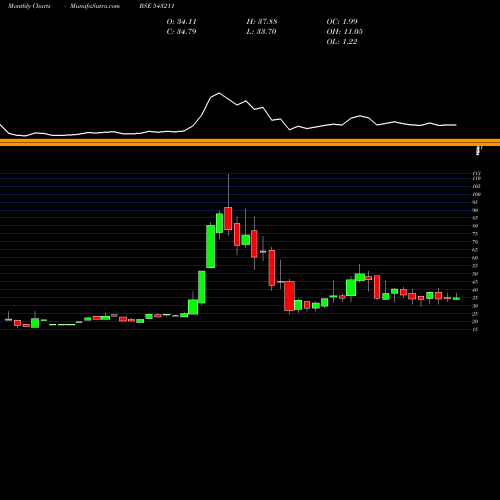The height and width of the screenshot is (500, 500).
Task: Click the last green candle at chart's right end
Action: 456,299
